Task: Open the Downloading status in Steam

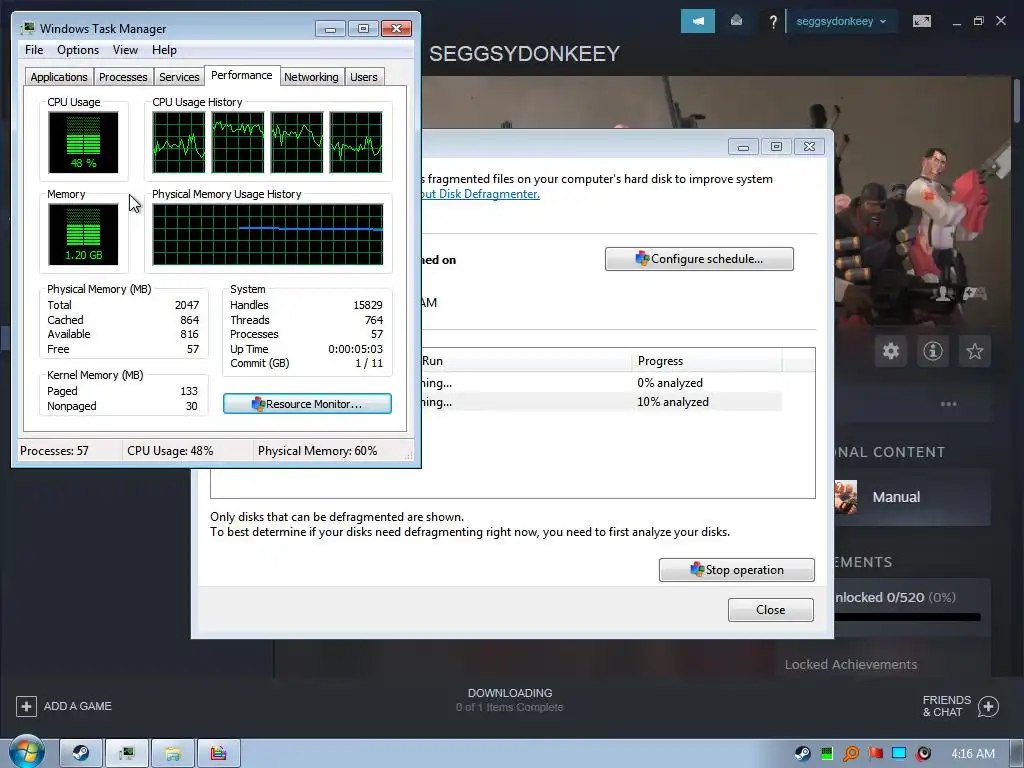Action: tap(510, 699)
